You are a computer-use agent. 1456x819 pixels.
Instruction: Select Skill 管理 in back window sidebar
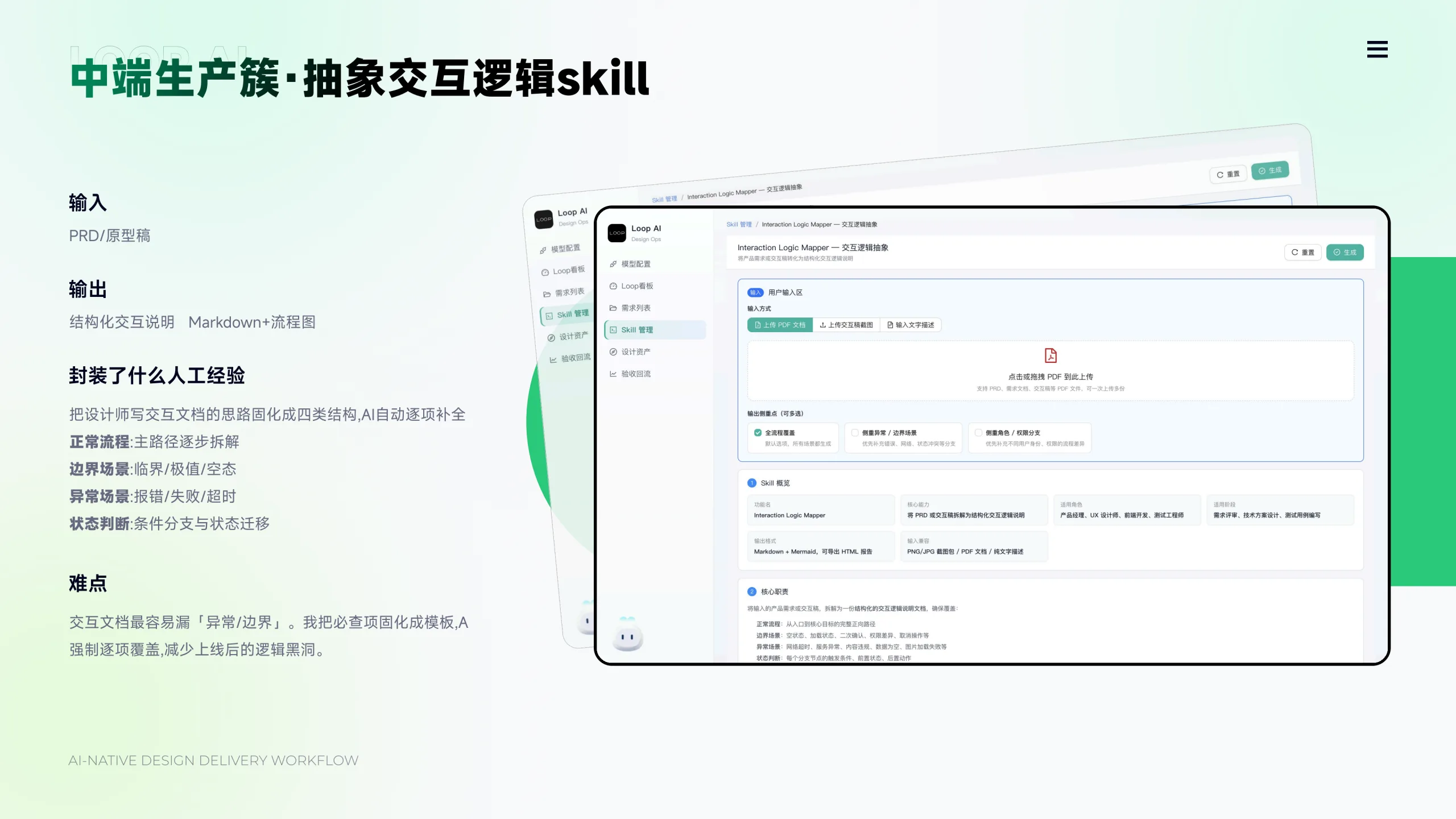click(x=567, y=315)
